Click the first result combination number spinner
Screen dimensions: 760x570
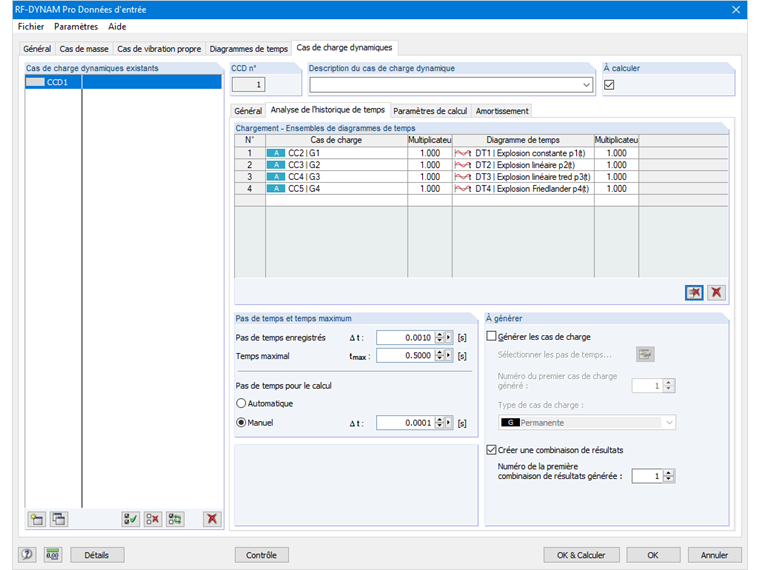669,476
